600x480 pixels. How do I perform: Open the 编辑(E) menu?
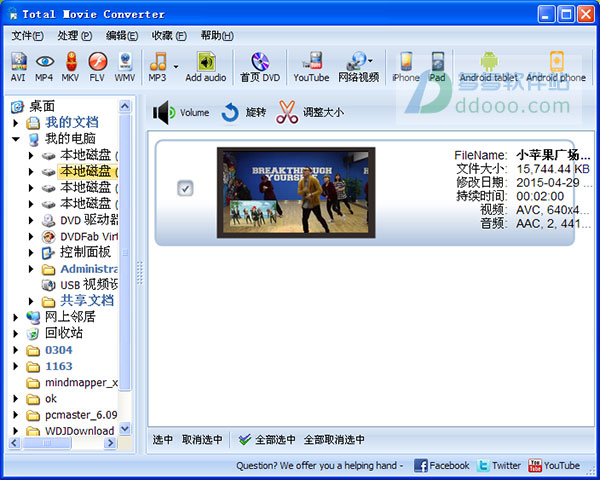coord(122,36)
